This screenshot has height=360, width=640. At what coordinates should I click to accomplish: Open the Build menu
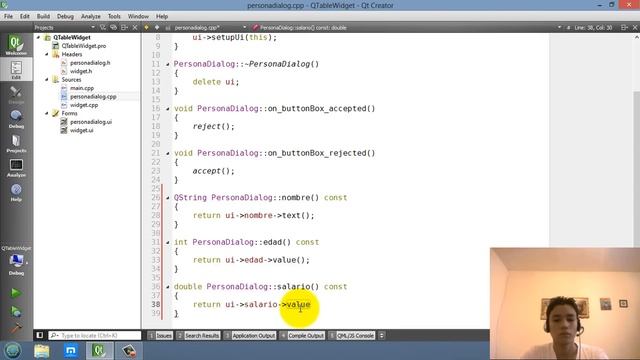click(43, 16)
